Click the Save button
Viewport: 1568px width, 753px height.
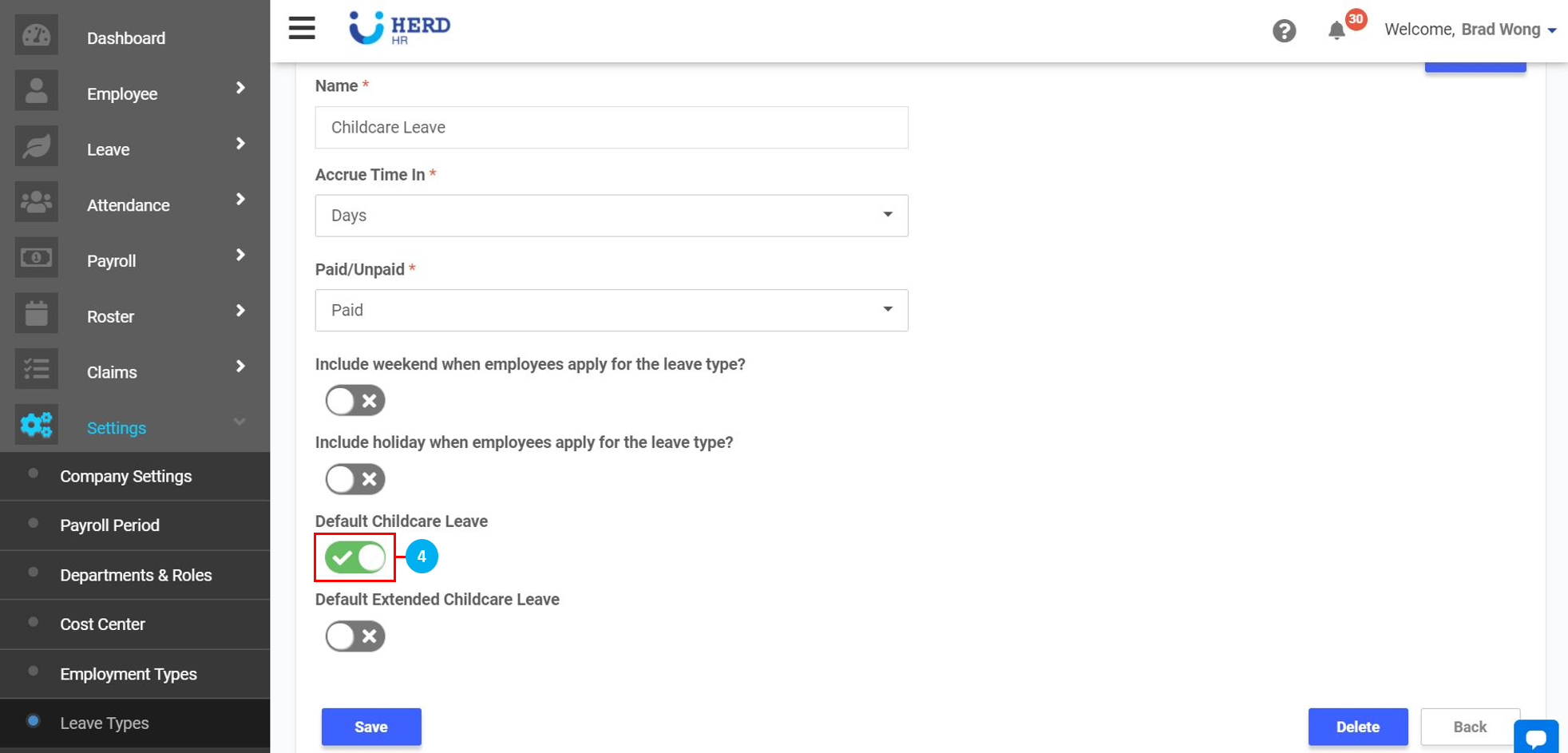click(371, 727)
